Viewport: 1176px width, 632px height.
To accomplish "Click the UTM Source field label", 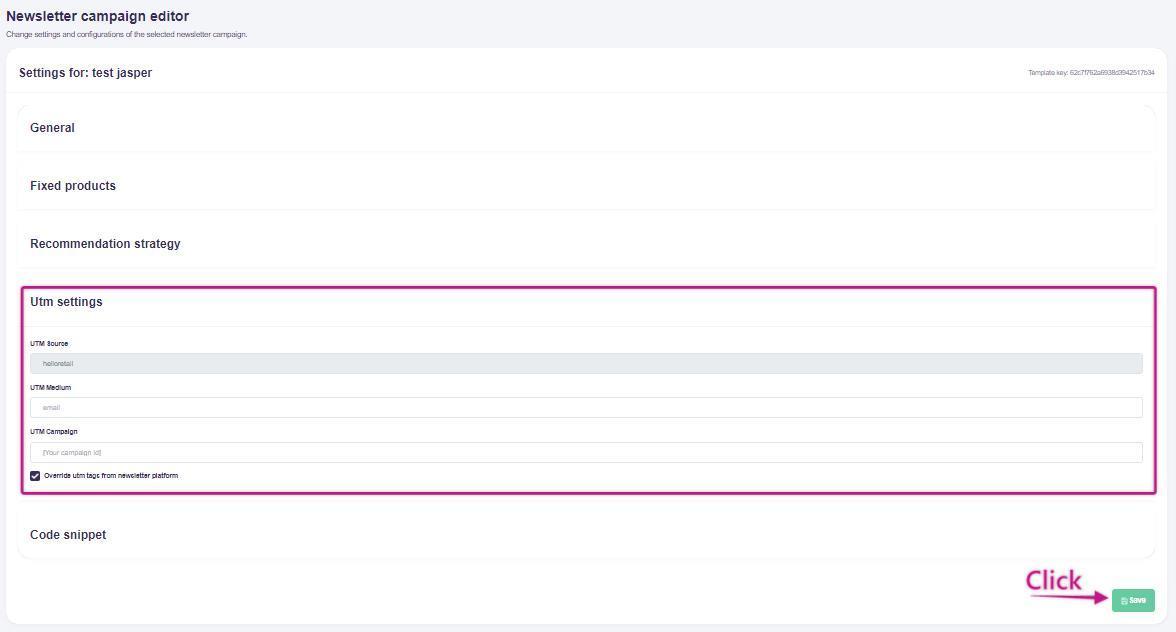I will tap(49, 344).
